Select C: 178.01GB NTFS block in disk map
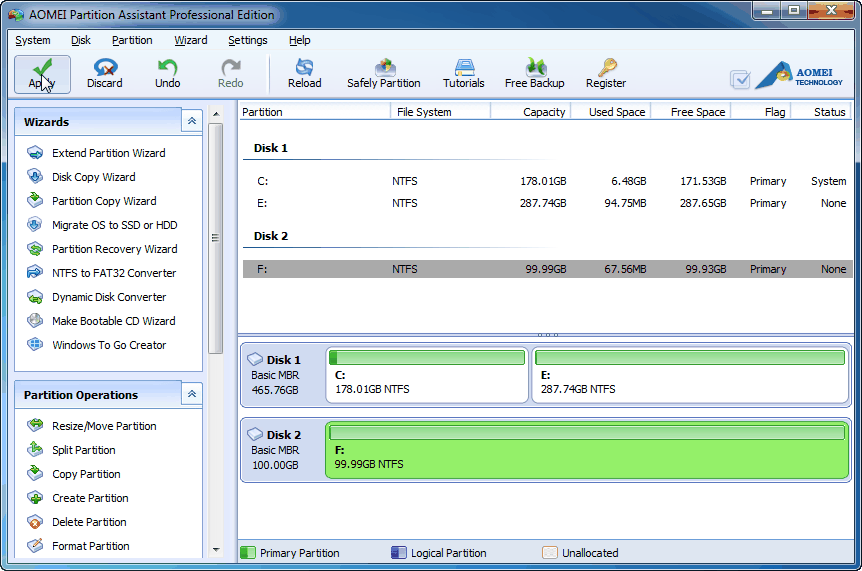The width and height of the screenshot is (862, 571). (x=427, y=375)
